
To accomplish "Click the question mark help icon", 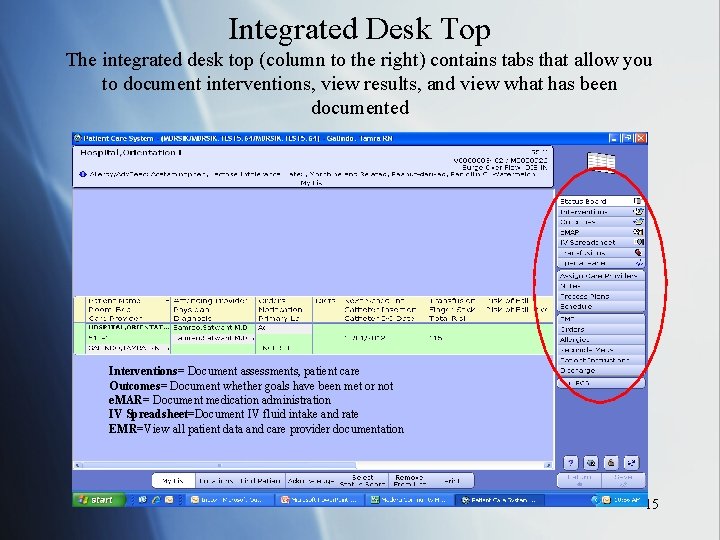I will point(570,463).
